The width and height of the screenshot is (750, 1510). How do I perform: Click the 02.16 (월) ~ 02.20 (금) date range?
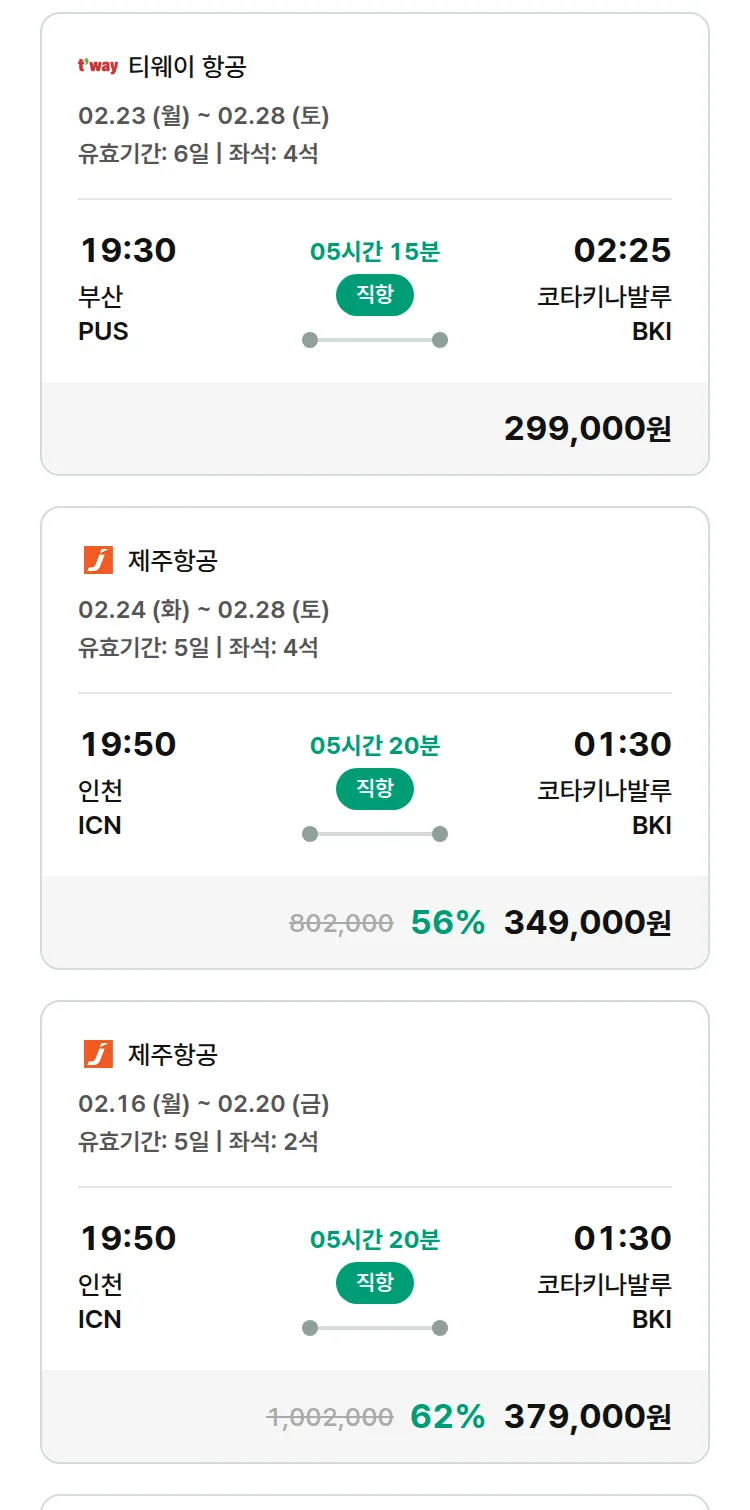pyautogui.click(x=204, y=1104)
